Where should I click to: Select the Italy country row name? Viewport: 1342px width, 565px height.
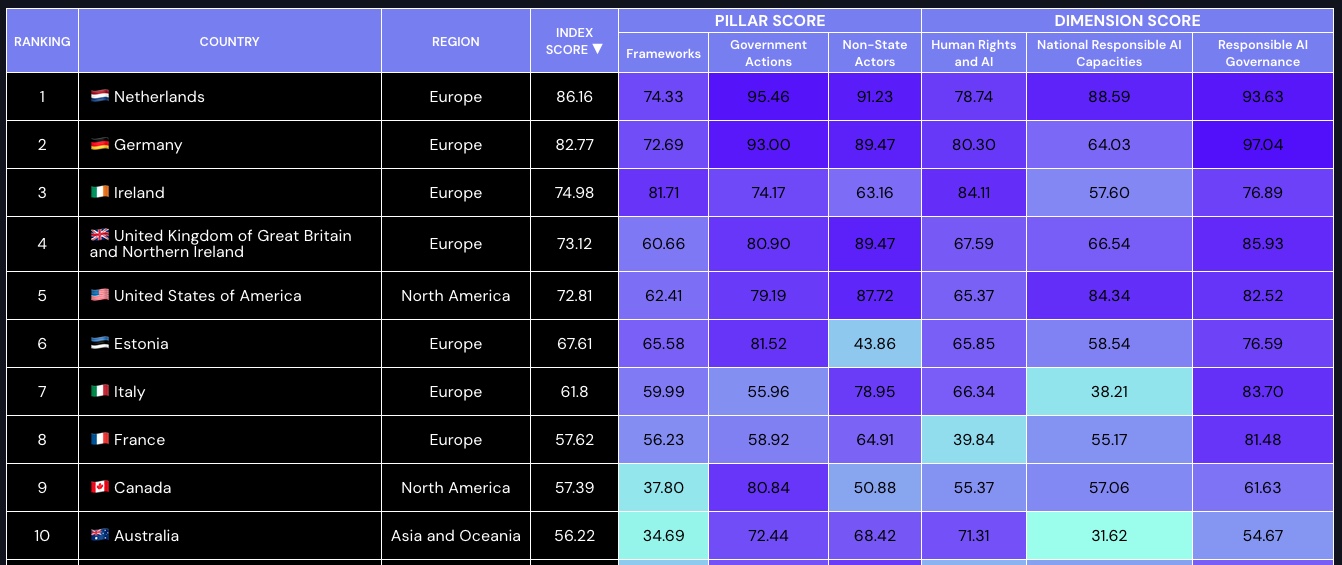[130, 392]
